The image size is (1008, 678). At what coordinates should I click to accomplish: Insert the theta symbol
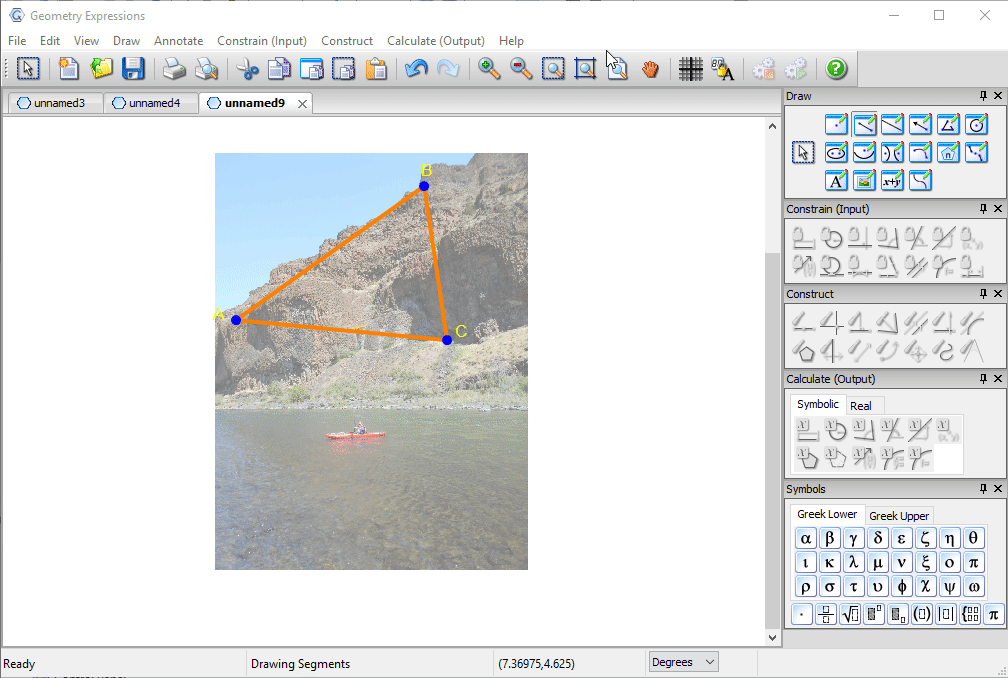click(x=973, y=538)
